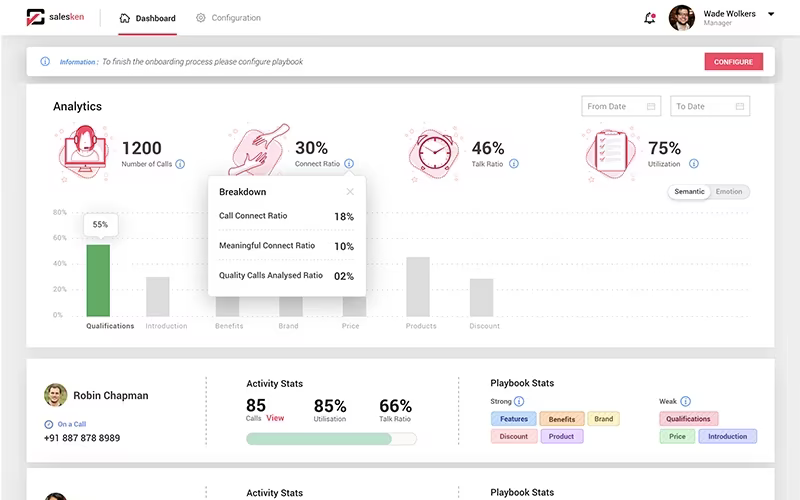This screenshot has width=800, height=500.
Task: Click the Utilization clipboard illustration
Action: click(610, 153)
